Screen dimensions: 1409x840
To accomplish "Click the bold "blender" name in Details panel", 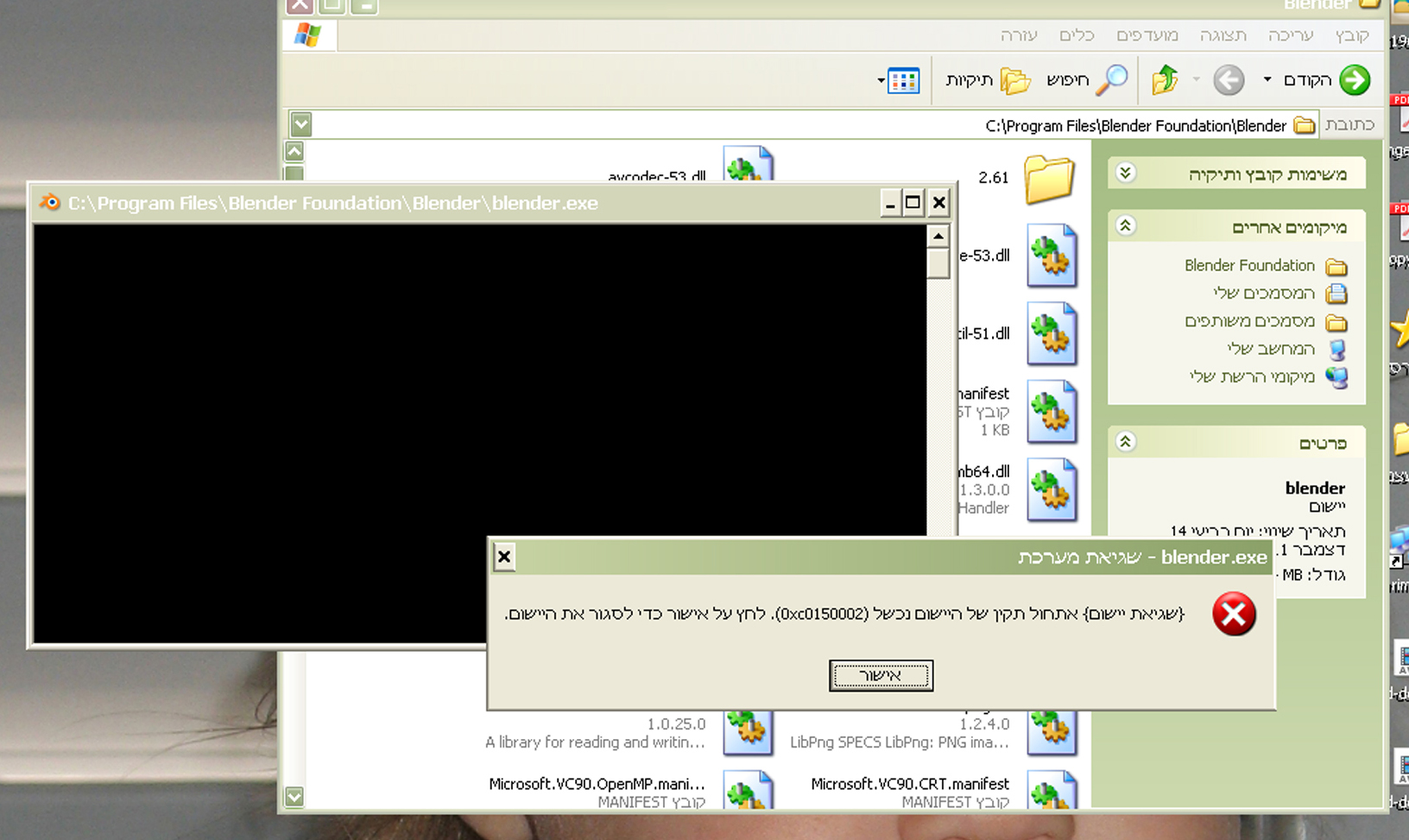I will pyautogui.click(x=1315, y=488).
